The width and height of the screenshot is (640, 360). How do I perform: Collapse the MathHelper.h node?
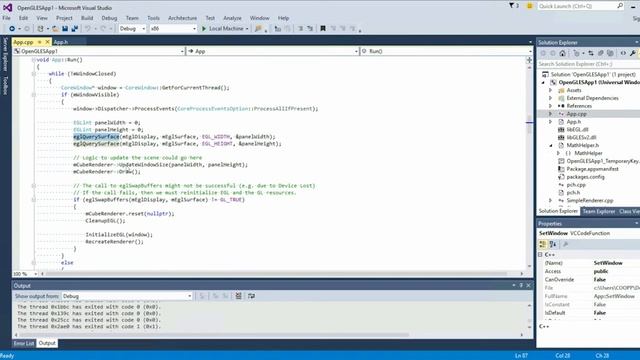tap(551, 145)
